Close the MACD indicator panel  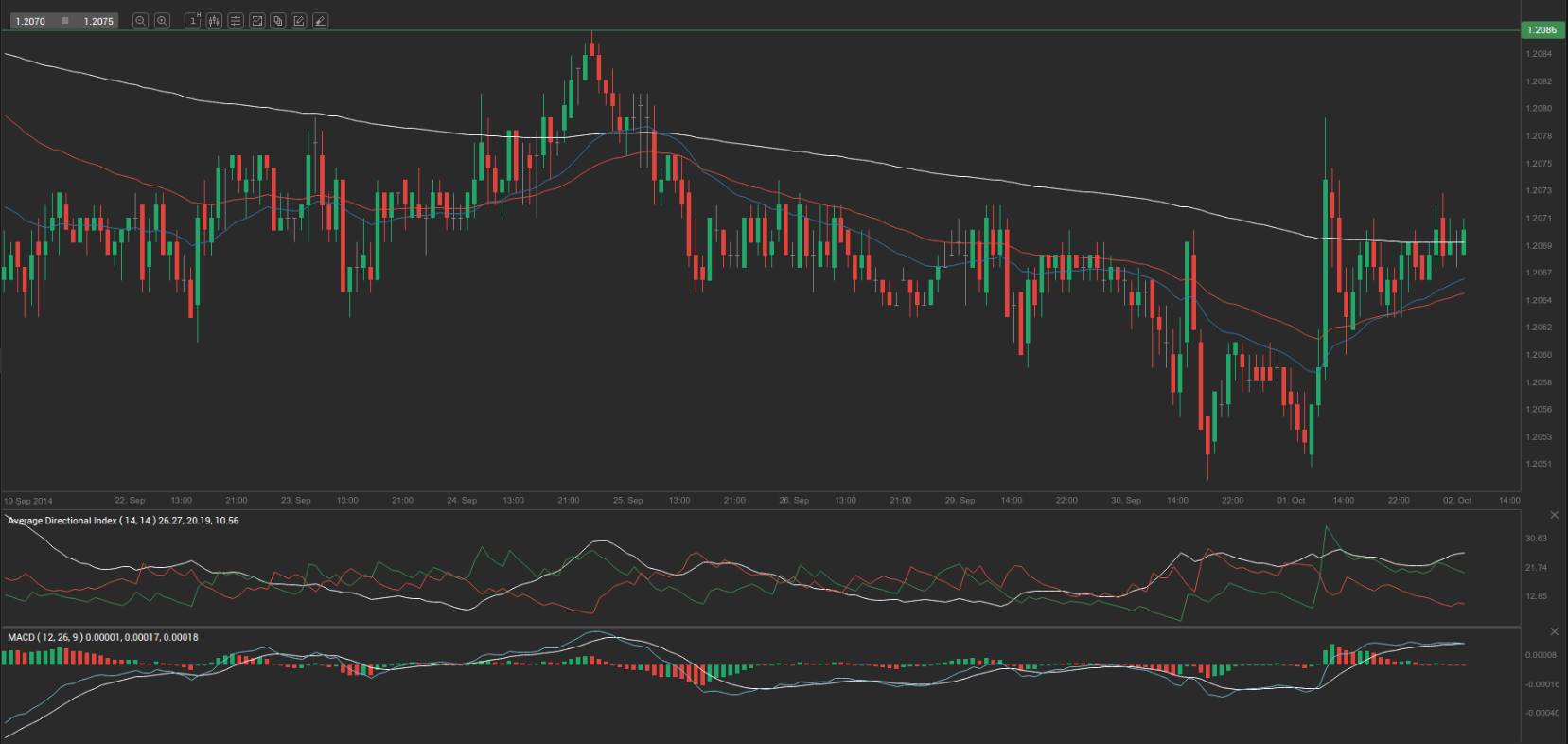1554,631
